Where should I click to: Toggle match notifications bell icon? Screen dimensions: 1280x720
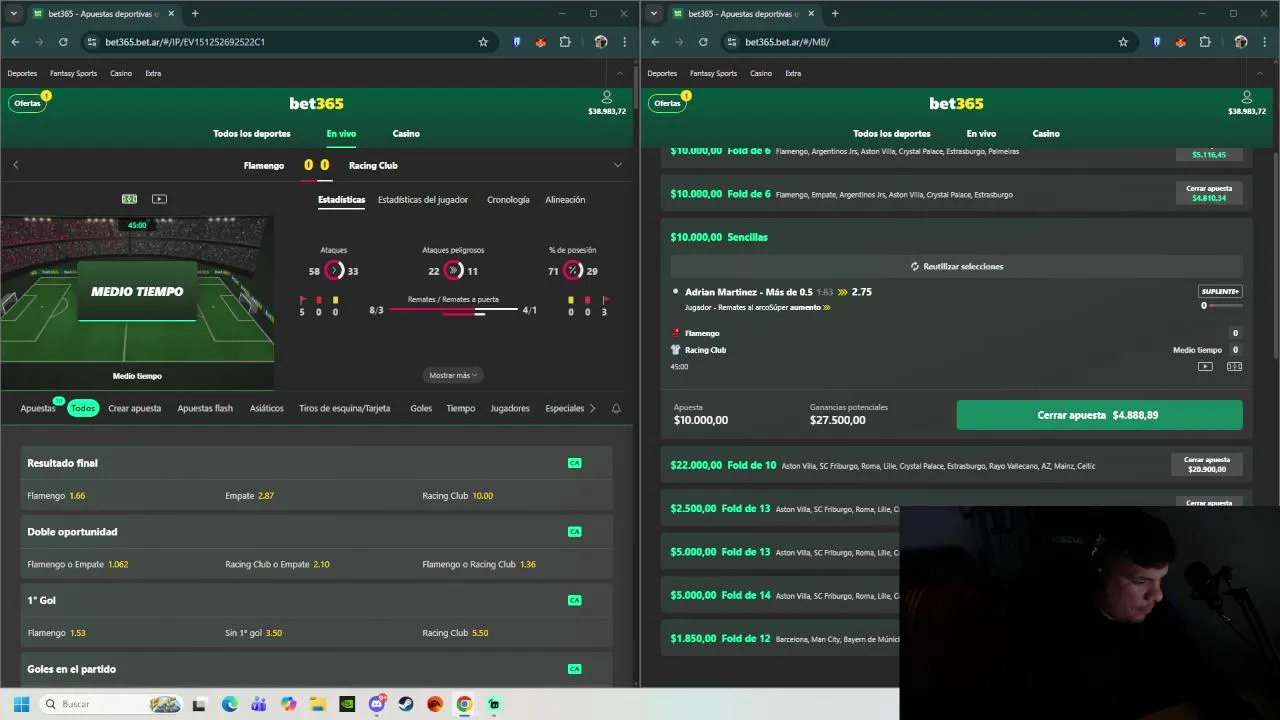click(616, 408)
